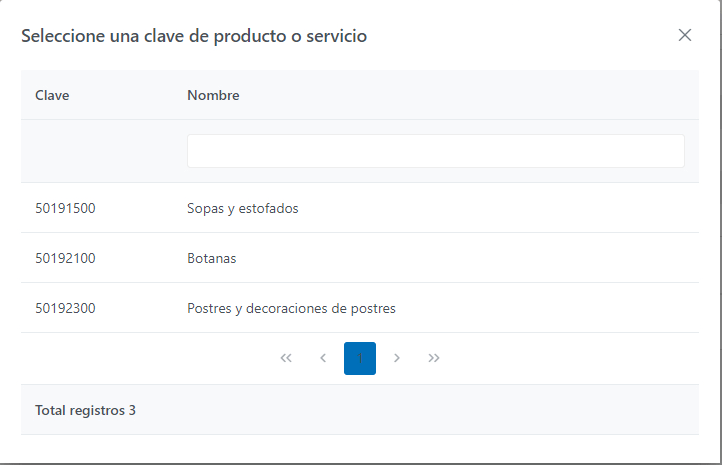Go to the previous results page

pos(323,358)
